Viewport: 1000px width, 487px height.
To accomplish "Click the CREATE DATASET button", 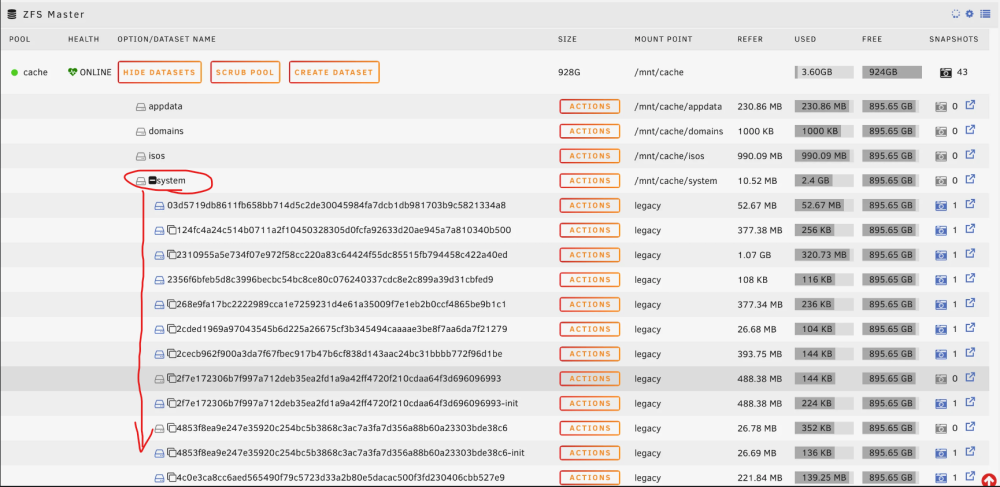I will point(334,72).
